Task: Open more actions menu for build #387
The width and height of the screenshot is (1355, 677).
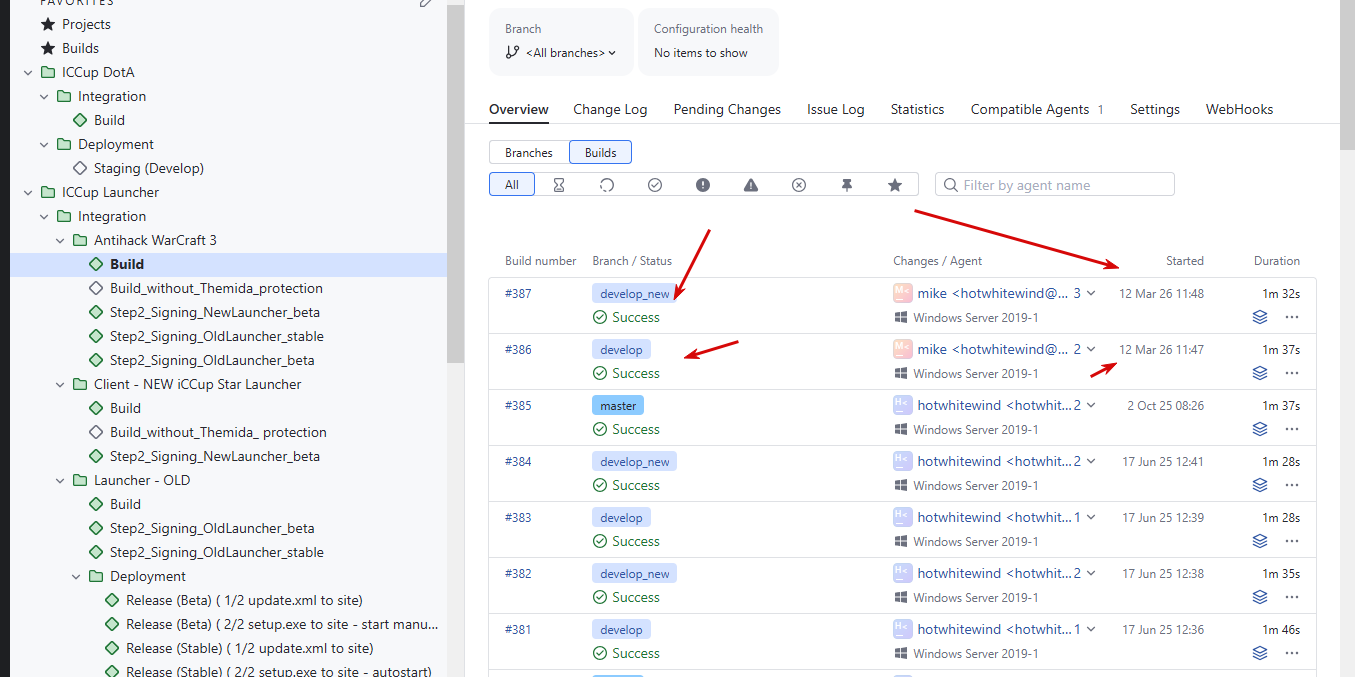Action: [x=1292, y=317]
